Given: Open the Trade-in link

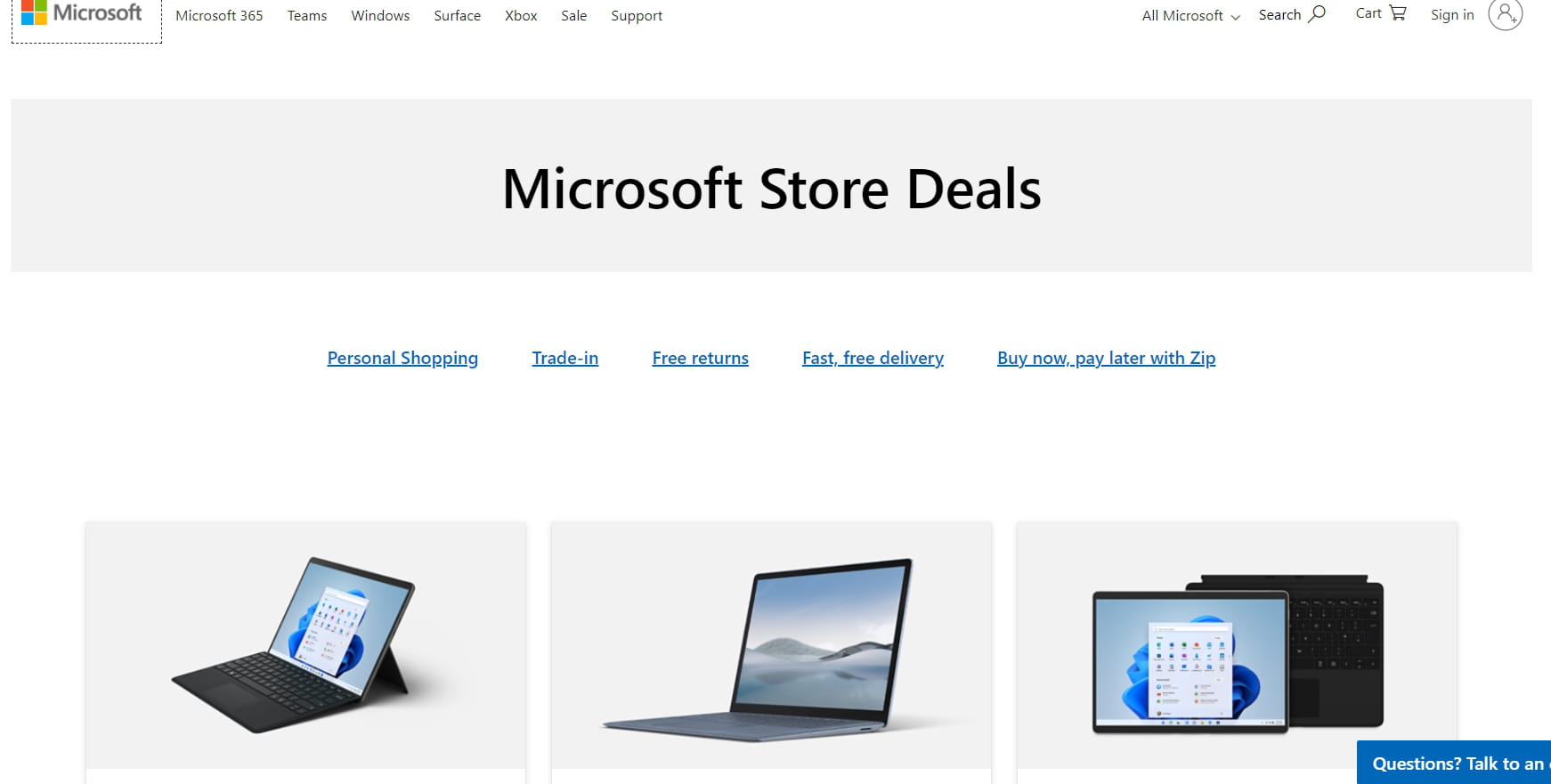Looking at the screenshot, I should pos(565,358).
